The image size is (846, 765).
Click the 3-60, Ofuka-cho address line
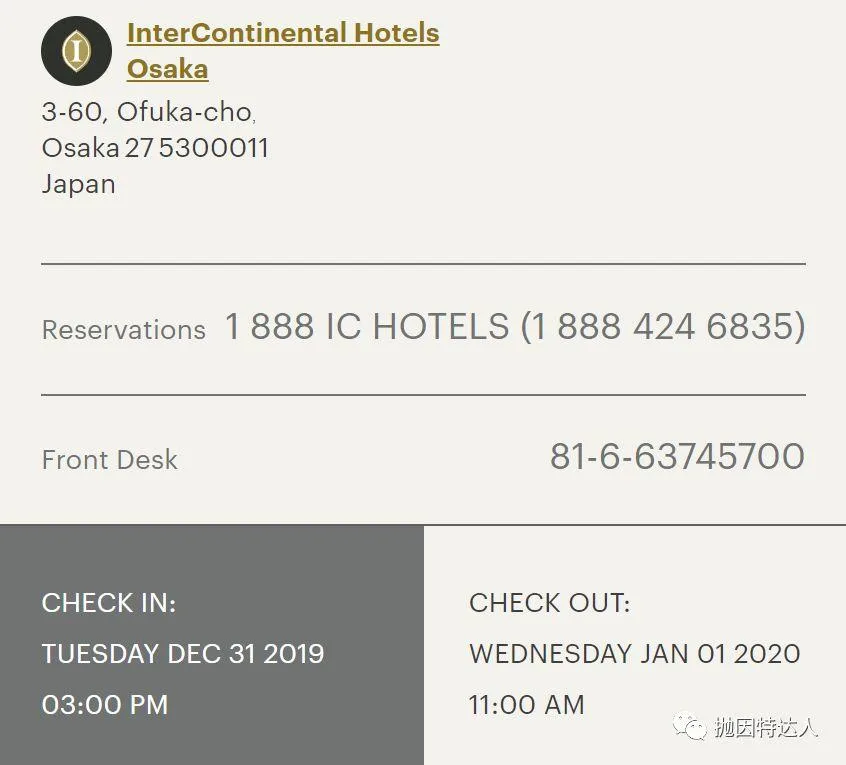coord(149,112)
